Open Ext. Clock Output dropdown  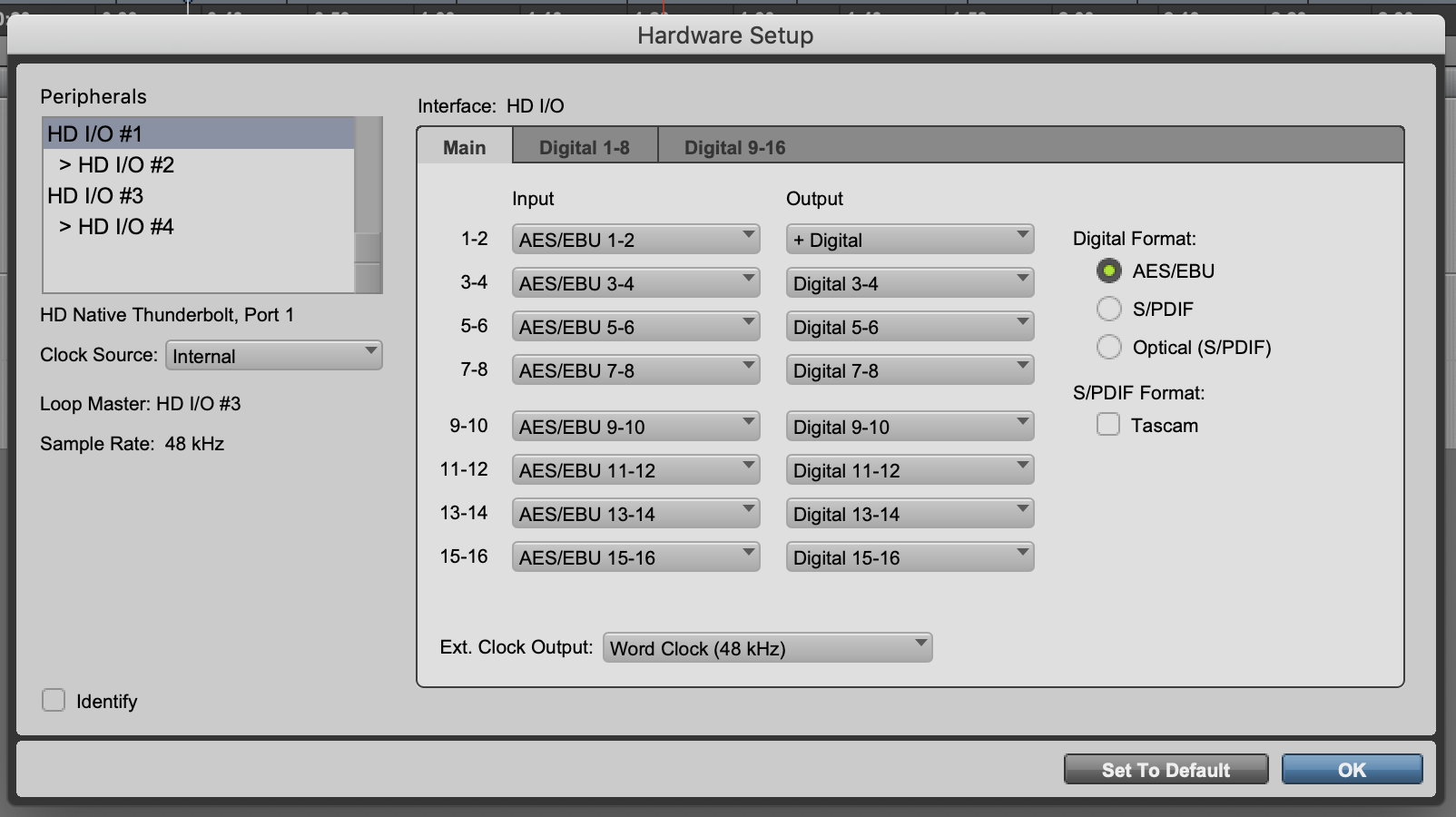(767, 648)
